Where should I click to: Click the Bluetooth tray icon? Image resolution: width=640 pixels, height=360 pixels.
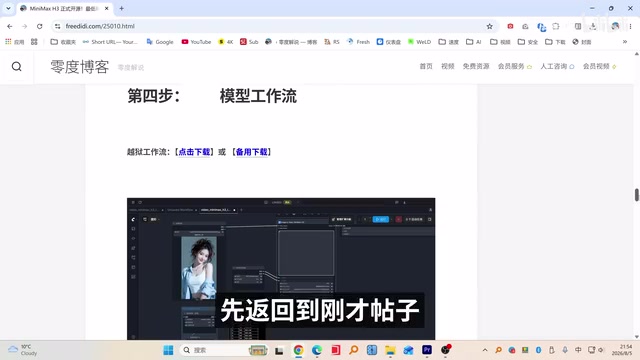538,350
